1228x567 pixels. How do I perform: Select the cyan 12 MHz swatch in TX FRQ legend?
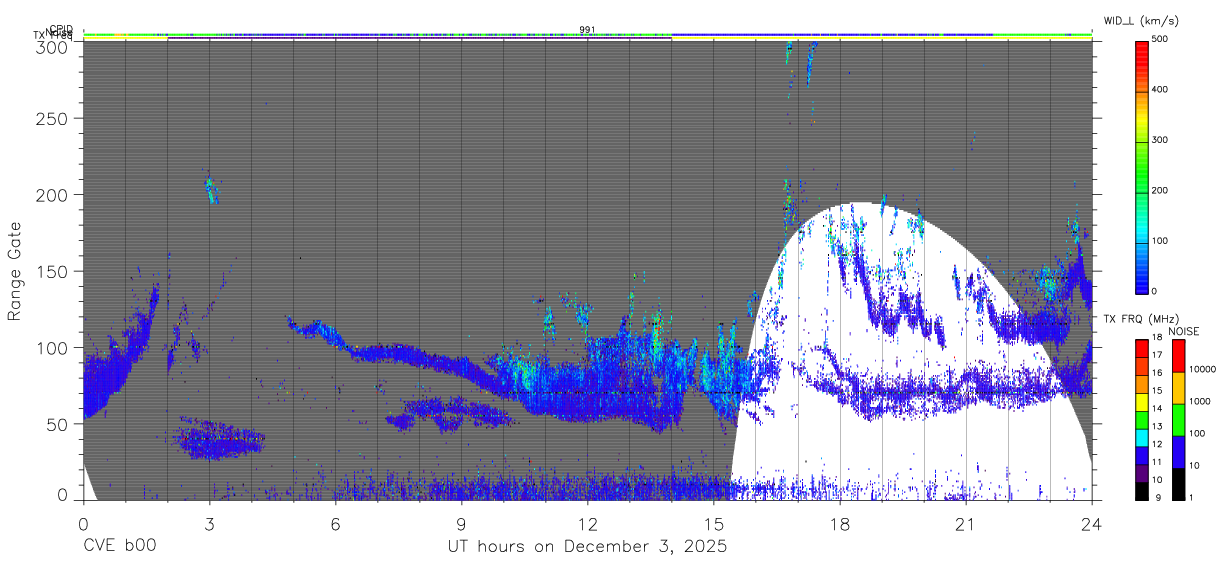[x=1142, y=438]
